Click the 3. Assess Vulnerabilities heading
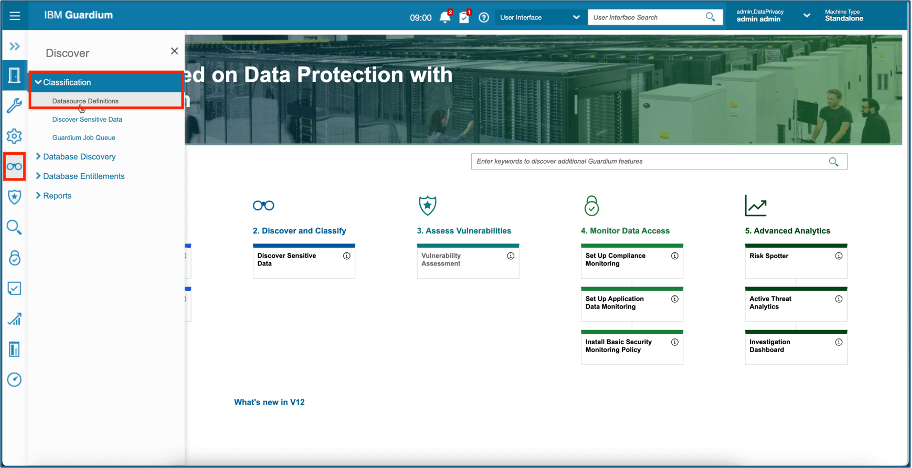The image size is (912, 468). click(464, 231)
